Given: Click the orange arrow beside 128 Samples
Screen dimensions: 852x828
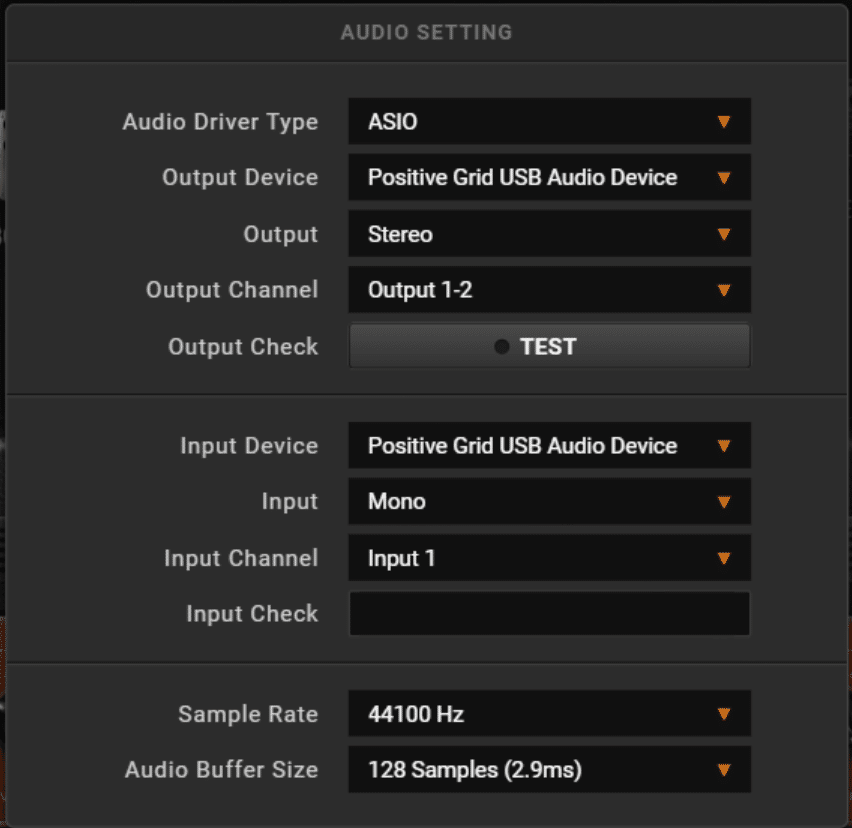Looking at the screenshot, I should coord(723,770).
